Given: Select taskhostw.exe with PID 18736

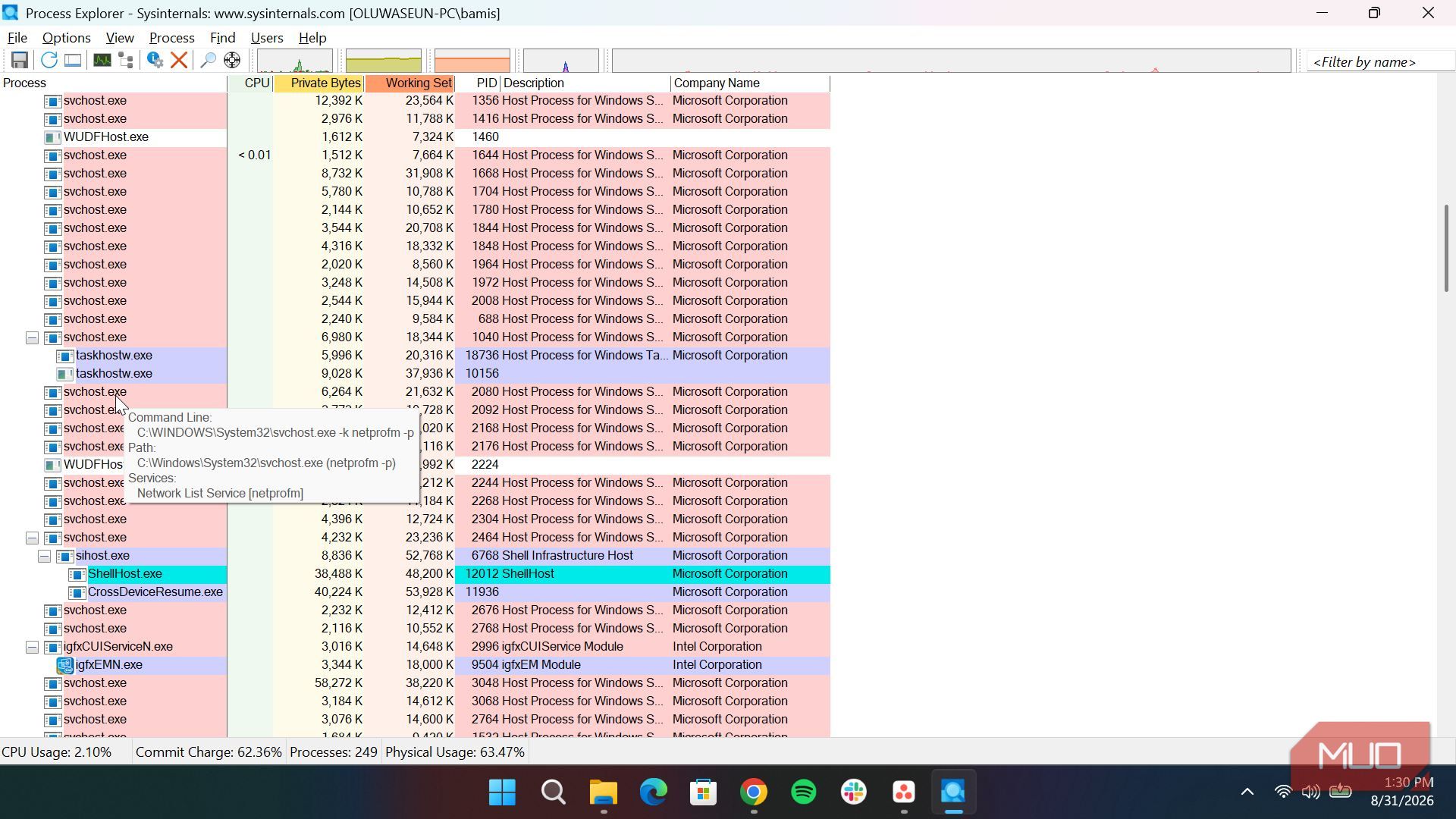Looking at the screenshot, I should pos(415,356).
